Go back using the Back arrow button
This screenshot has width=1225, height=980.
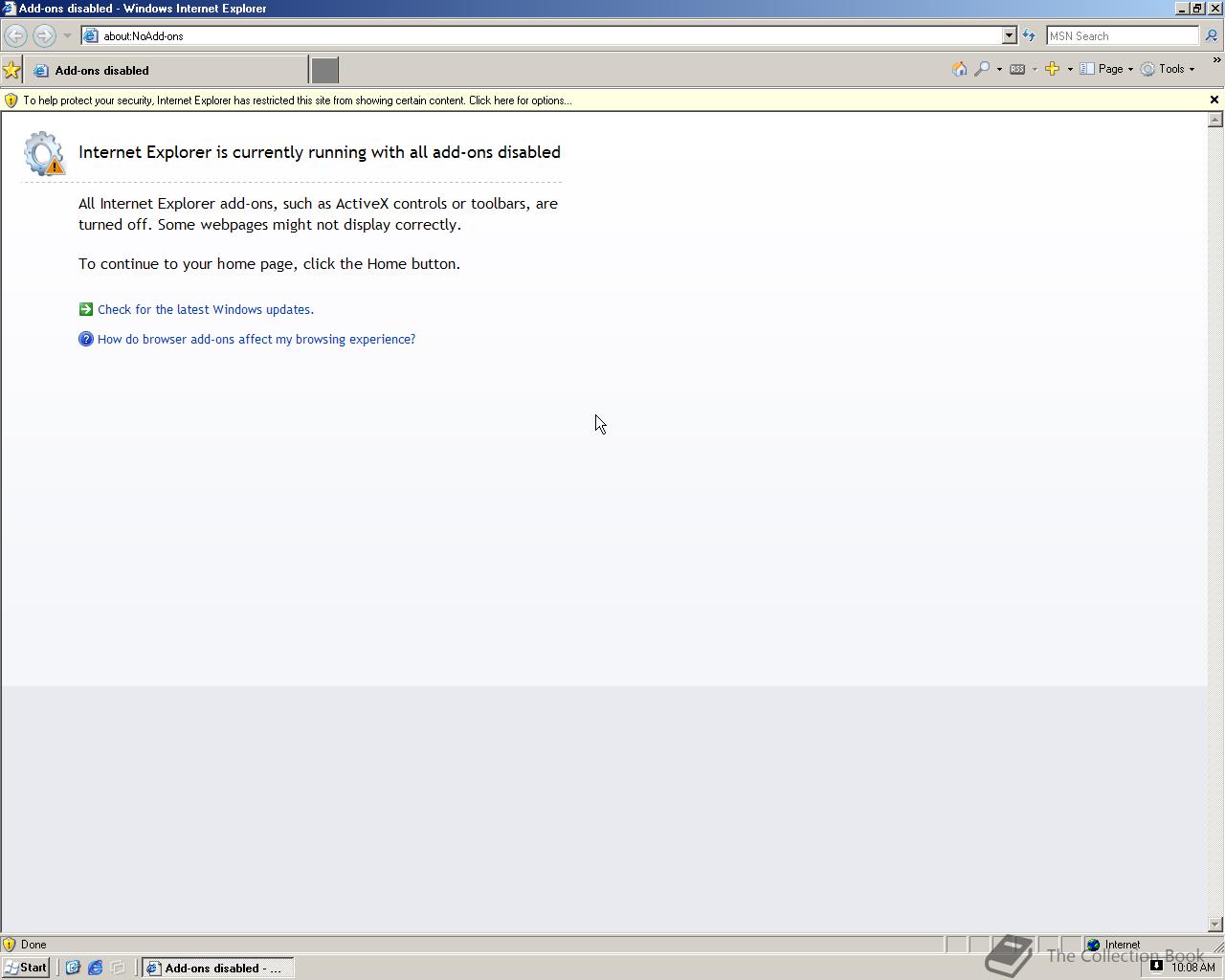coord(15,35)
